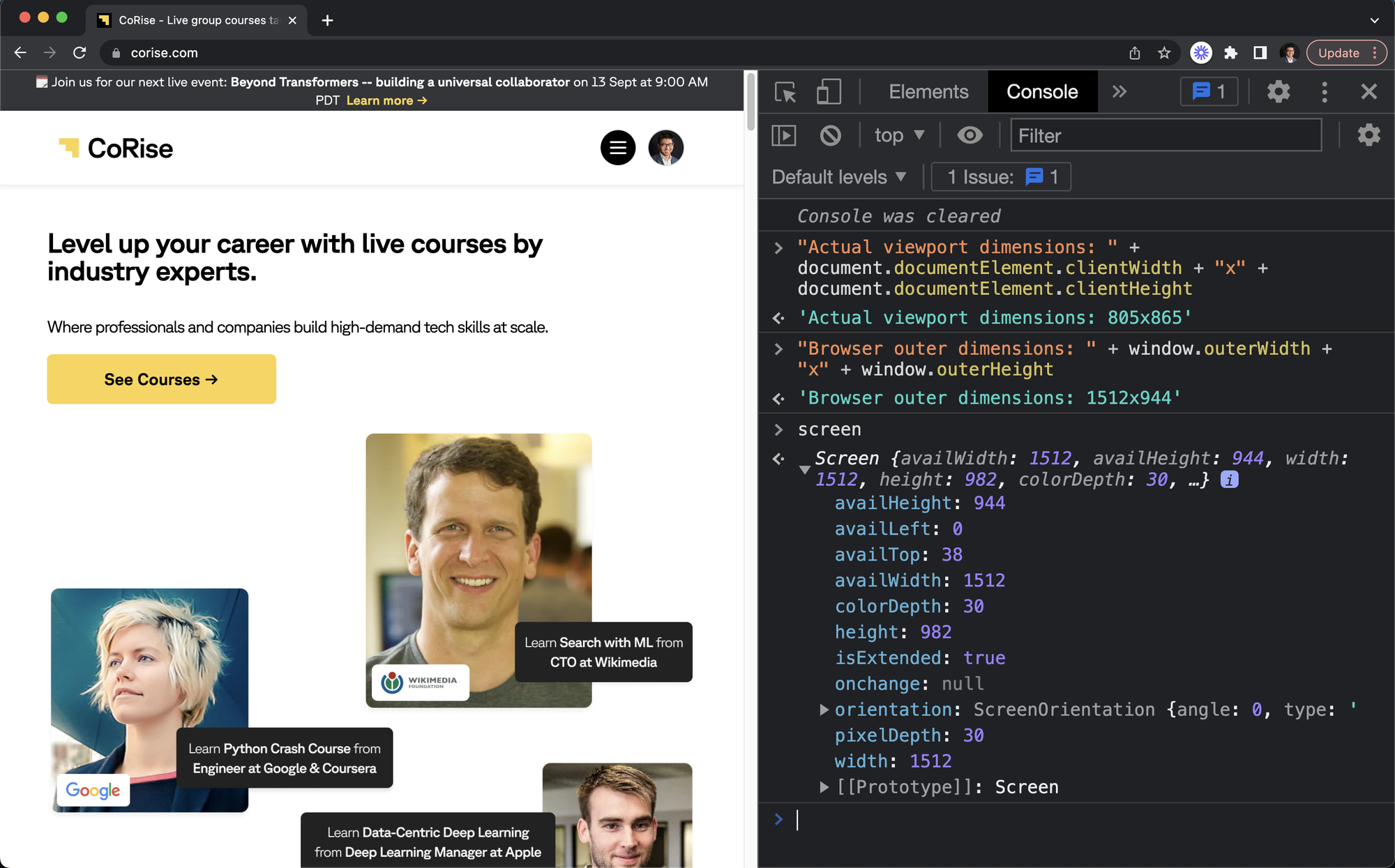Open the Chrome extensions puzzle icon
Viewport: 1395px width, 868px height.
(1230, 53)
